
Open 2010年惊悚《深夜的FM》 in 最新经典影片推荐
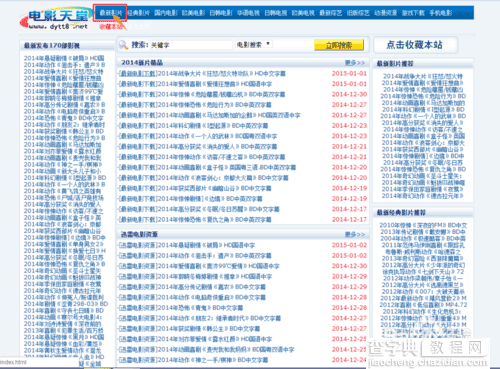tap(423, 225)
